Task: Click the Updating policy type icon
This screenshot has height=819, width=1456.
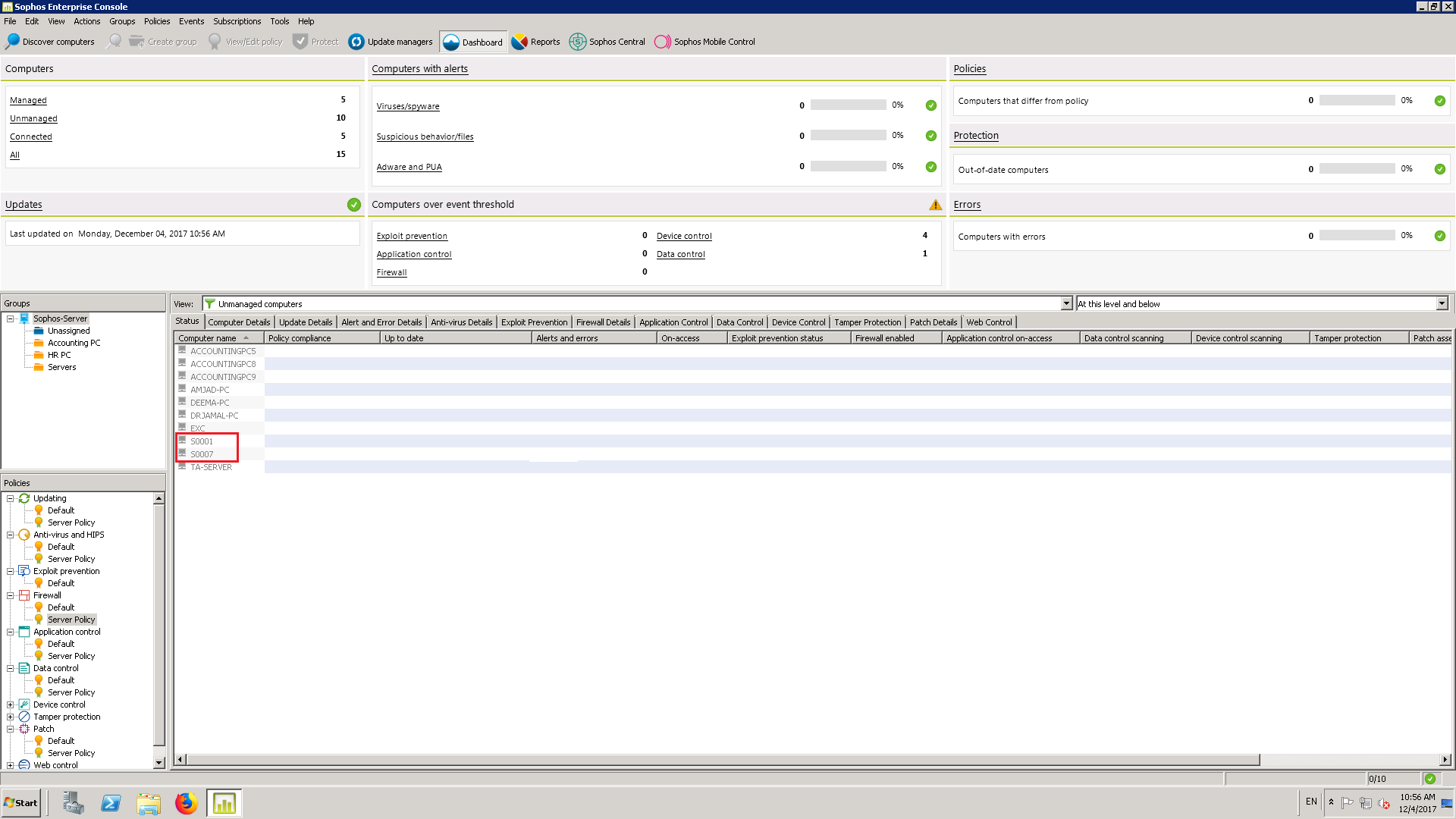Action: 24,498
